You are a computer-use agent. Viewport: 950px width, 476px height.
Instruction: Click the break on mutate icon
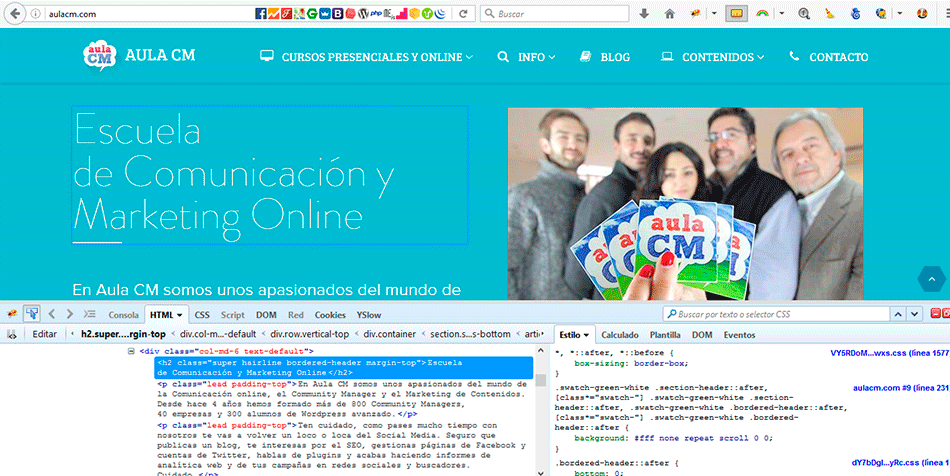(x=12, y=334)
